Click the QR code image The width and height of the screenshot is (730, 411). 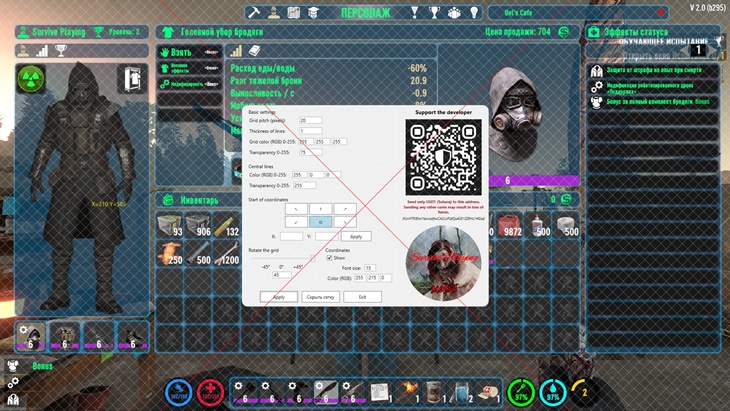click(444, 157)
